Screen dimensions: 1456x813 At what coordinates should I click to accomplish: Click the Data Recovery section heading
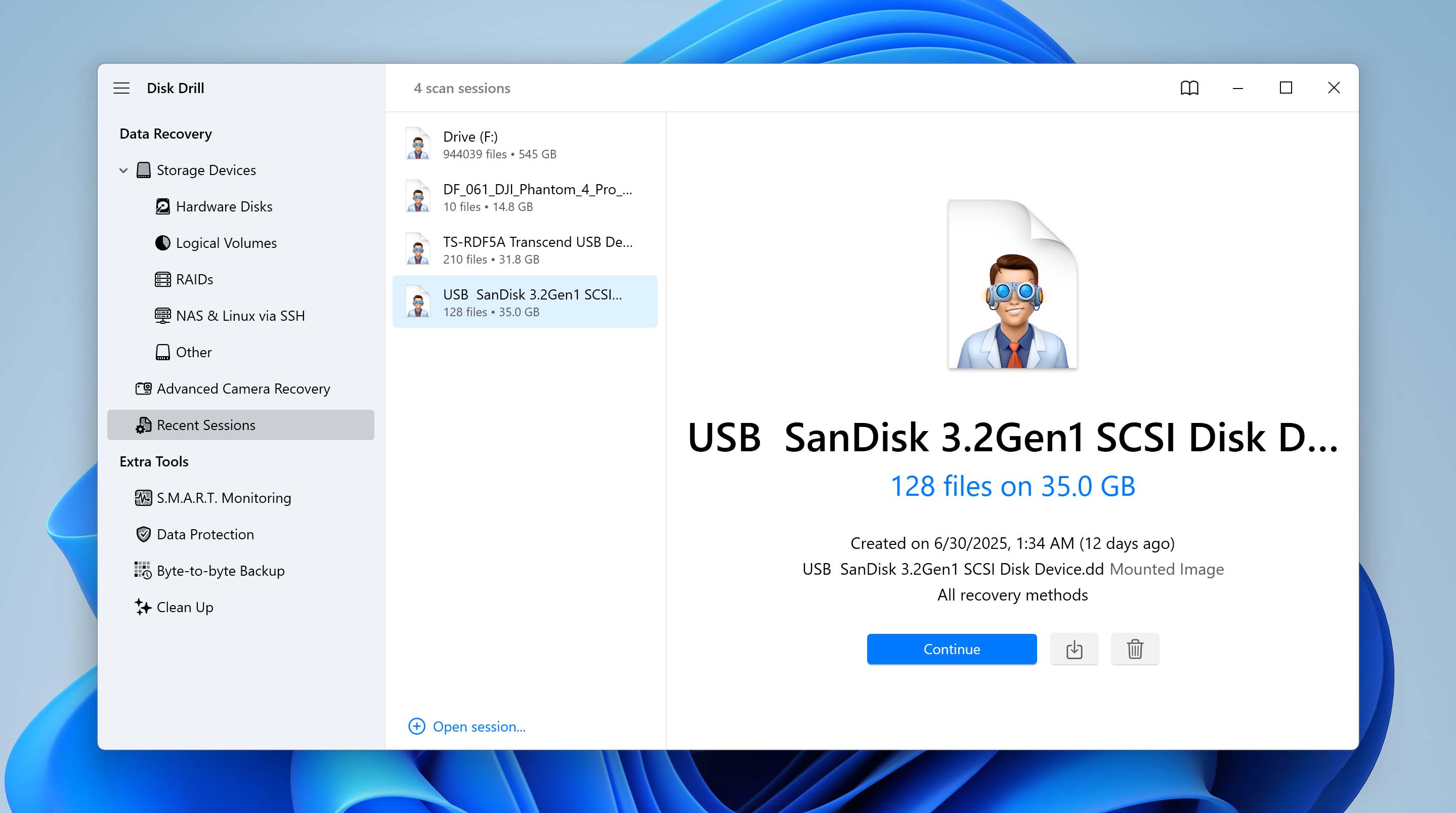pyautogui.click(x=165, y=134)
